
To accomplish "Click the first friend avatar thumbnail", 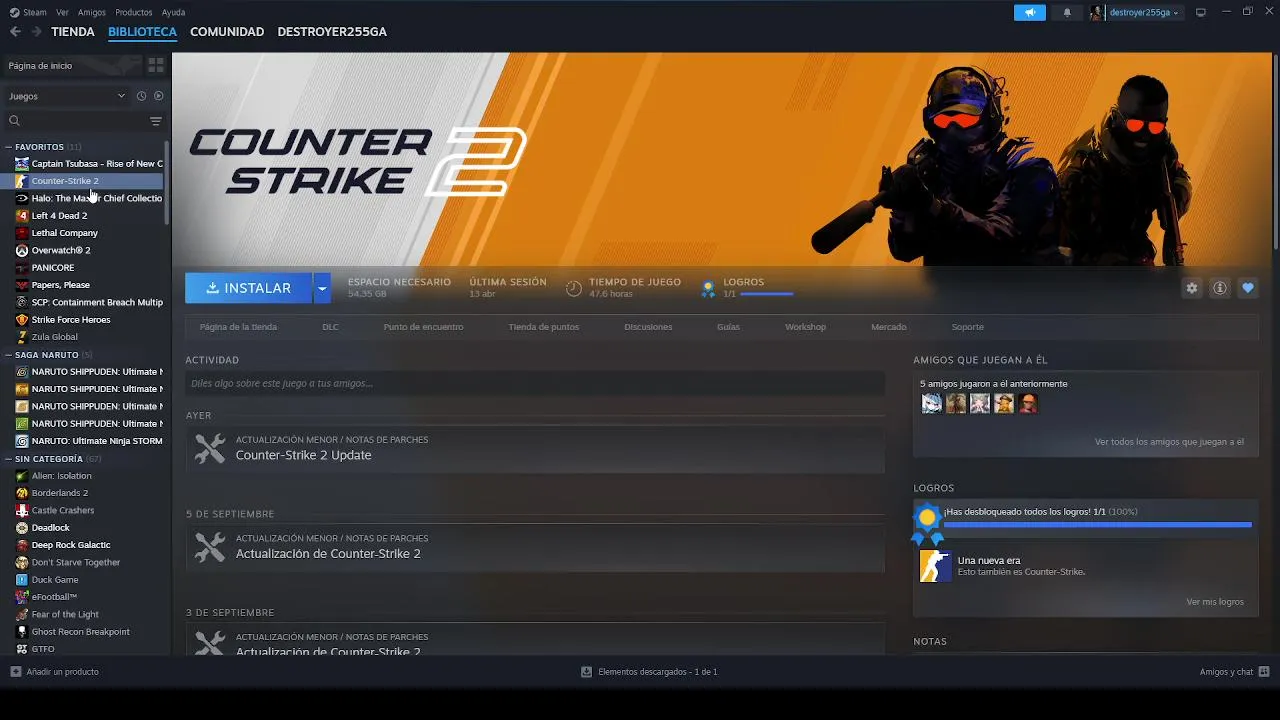I will 932,403.
